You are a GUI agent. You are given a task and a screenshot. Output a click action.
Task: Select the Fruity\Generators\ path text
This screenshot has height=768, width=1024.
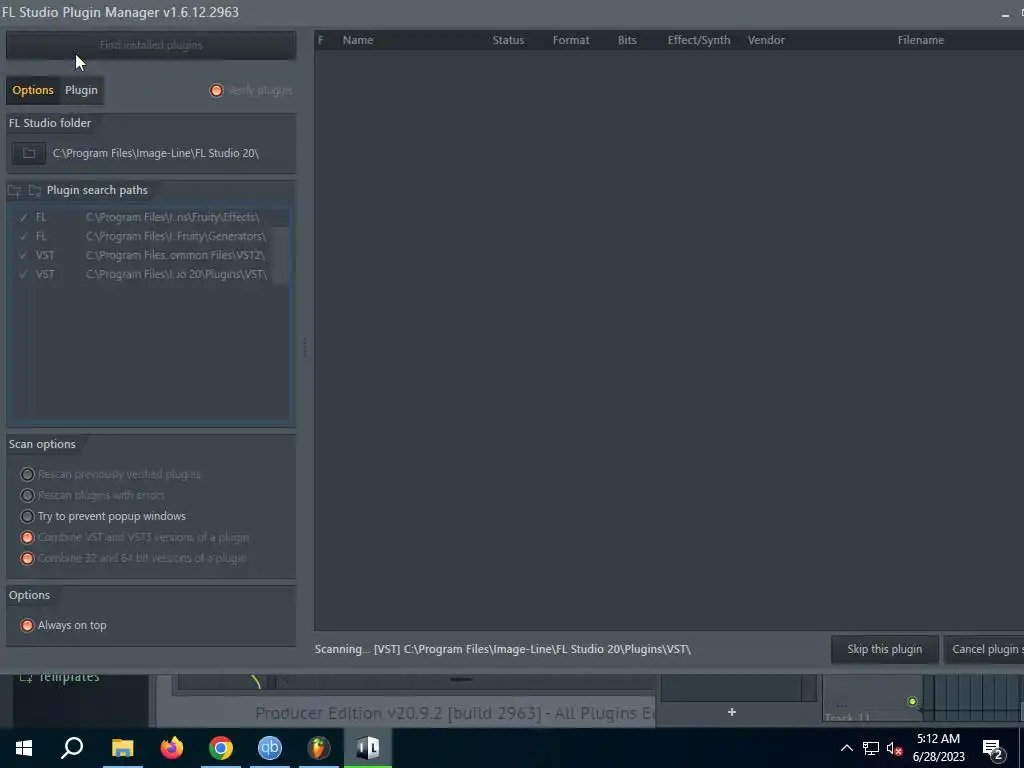[x=176, y=236]
